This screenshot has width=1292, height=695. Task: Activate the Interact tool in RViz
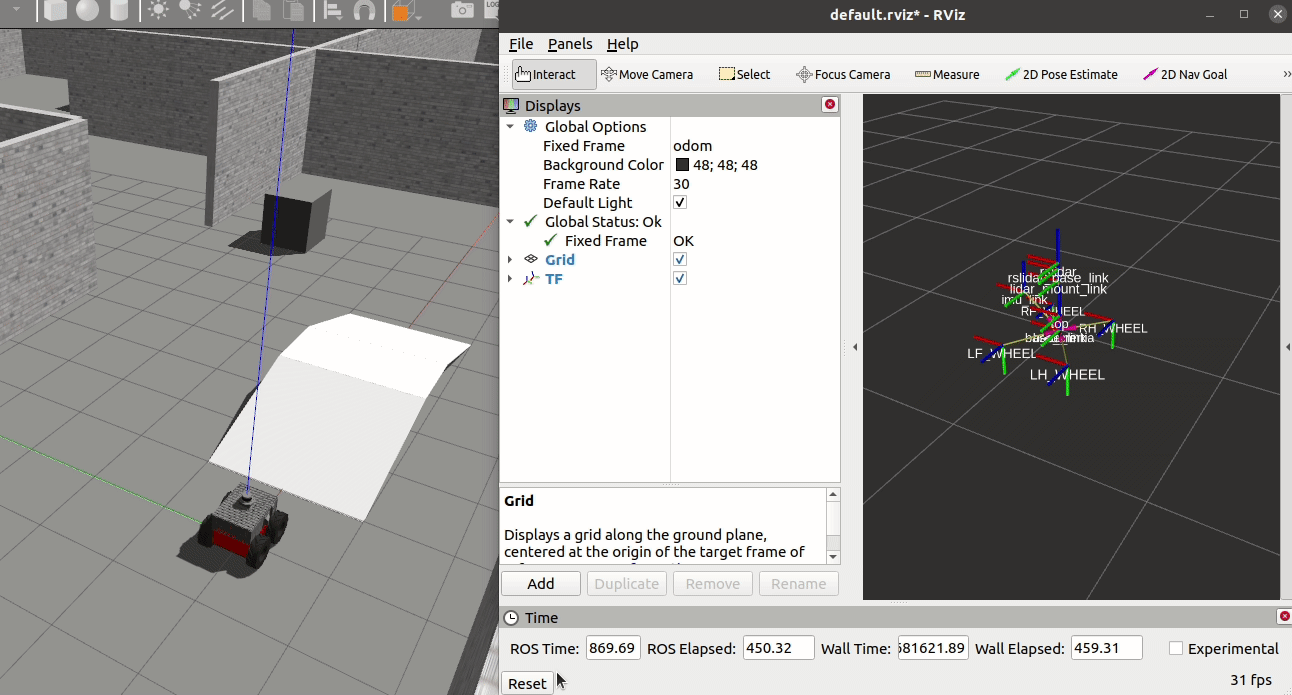coord(554,74)
